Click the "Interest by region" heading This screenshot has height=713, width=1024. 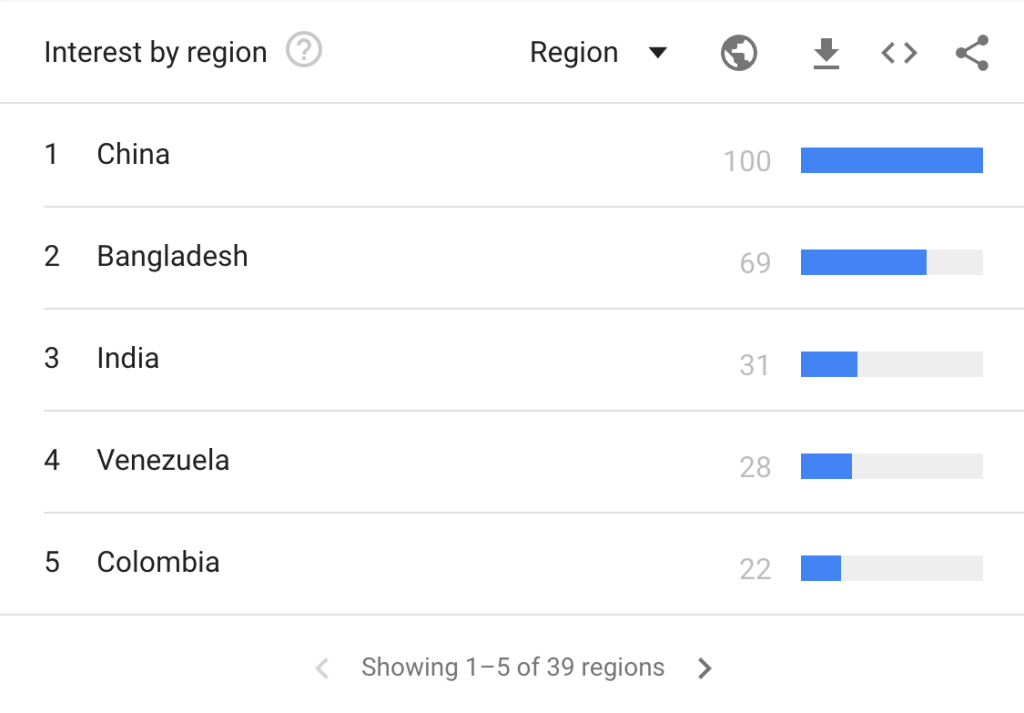(155, 53)
